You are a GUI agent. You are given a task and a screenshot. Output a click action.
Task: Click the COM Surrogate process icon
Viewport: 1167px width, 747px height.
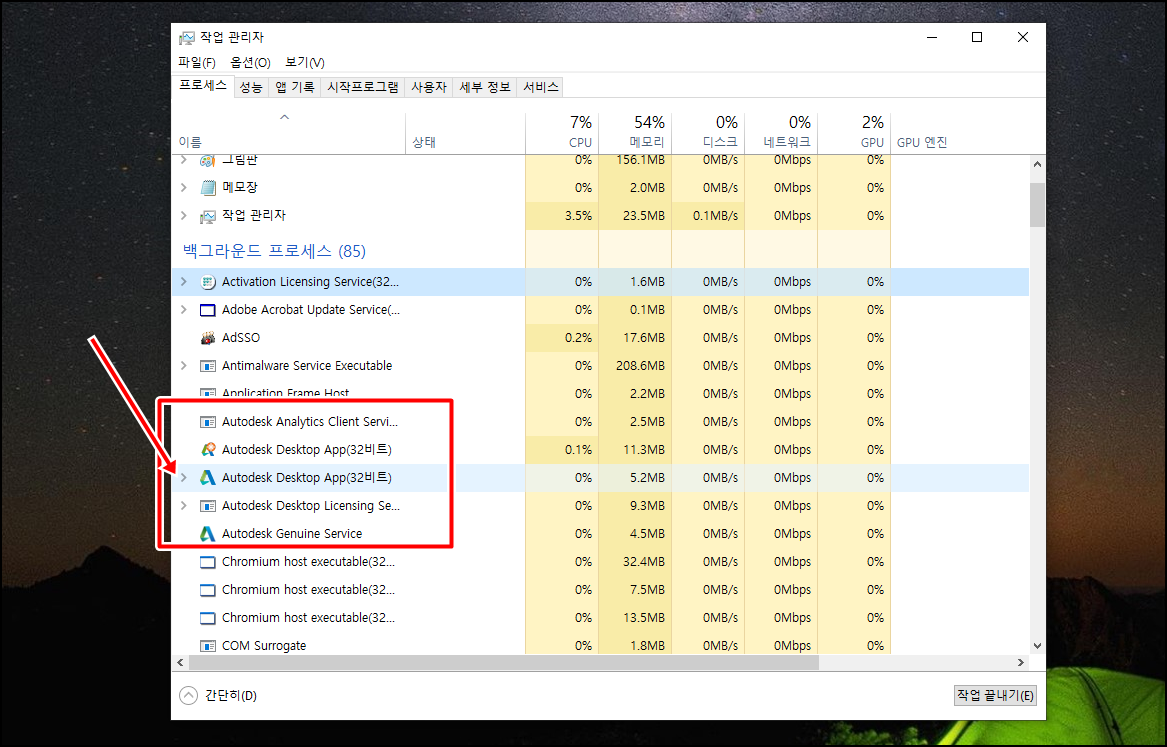[208, 646]
